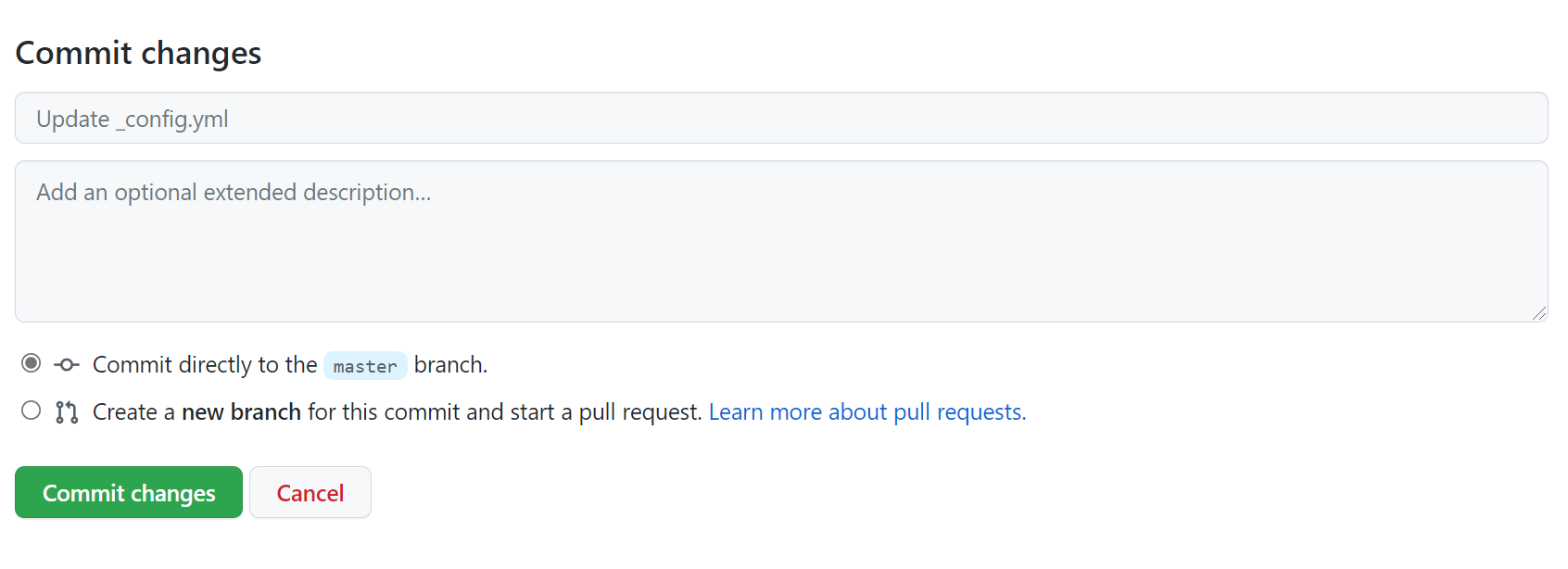
Task: Open "Learn more about pull requests" link
Action: click(x=867, y=411)
